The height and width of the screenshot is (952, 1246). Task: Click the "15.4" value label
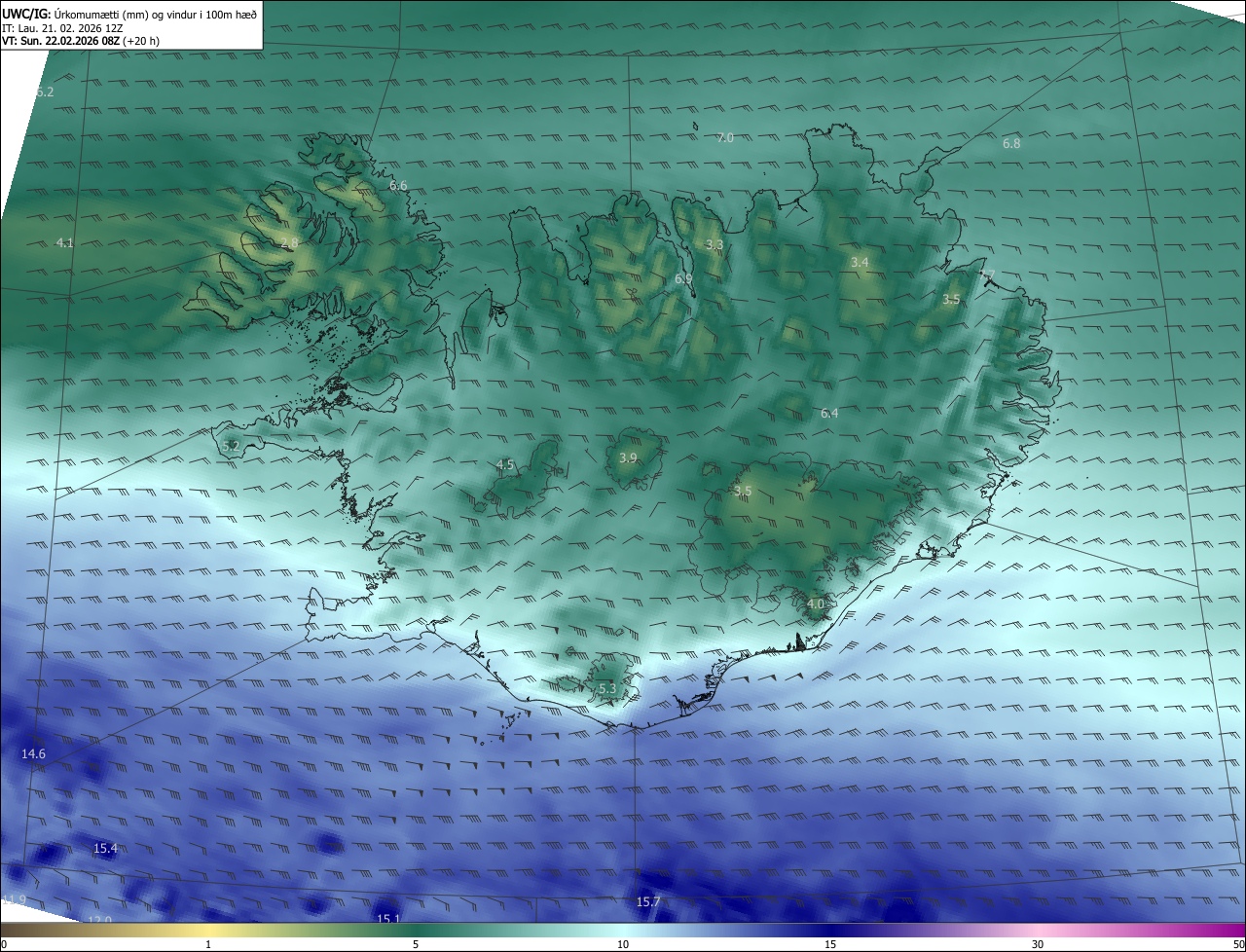(105, 849)
